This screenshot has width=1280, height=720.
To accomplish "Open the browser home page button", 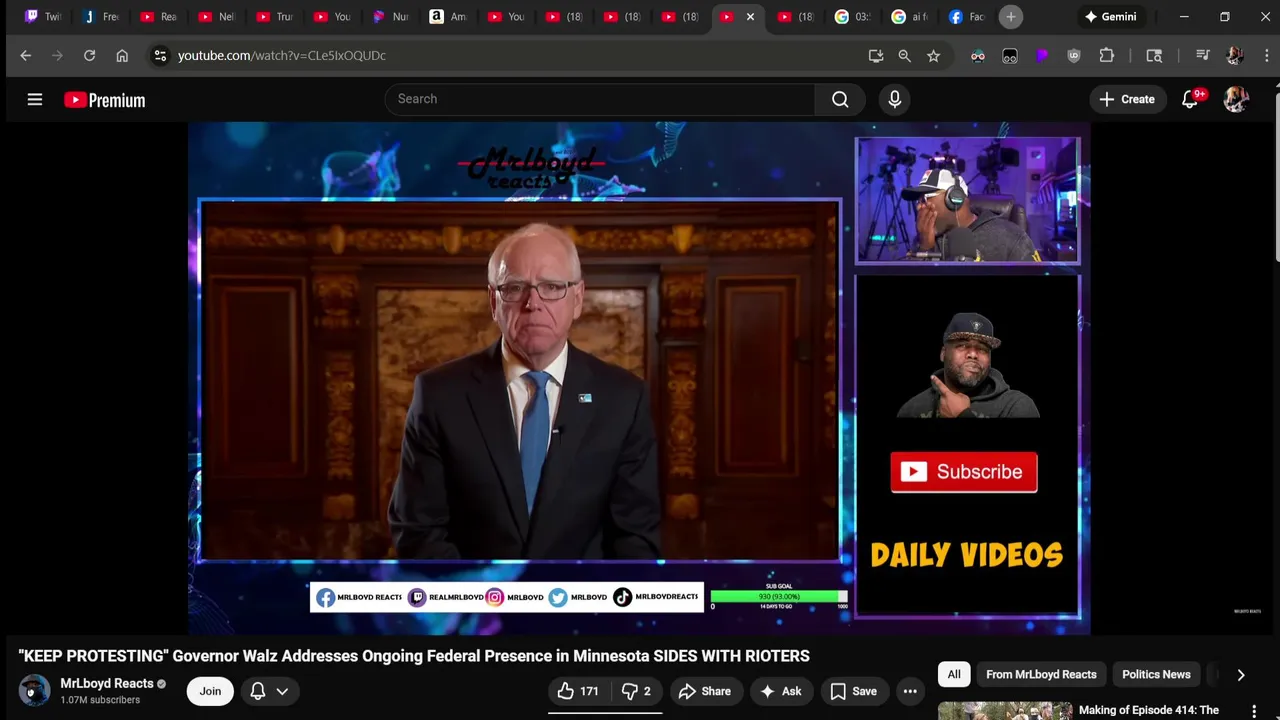I will tap(122, 56).
